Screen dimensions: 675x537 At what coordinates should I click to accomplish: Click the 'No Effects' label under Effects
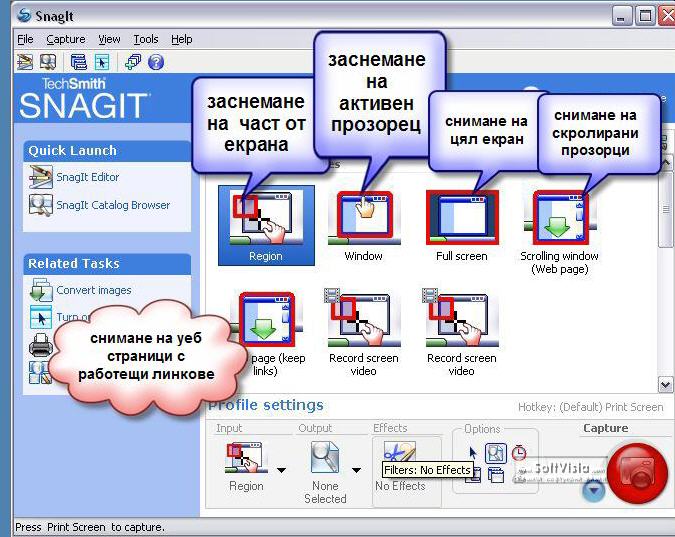(x=400, y=486)
